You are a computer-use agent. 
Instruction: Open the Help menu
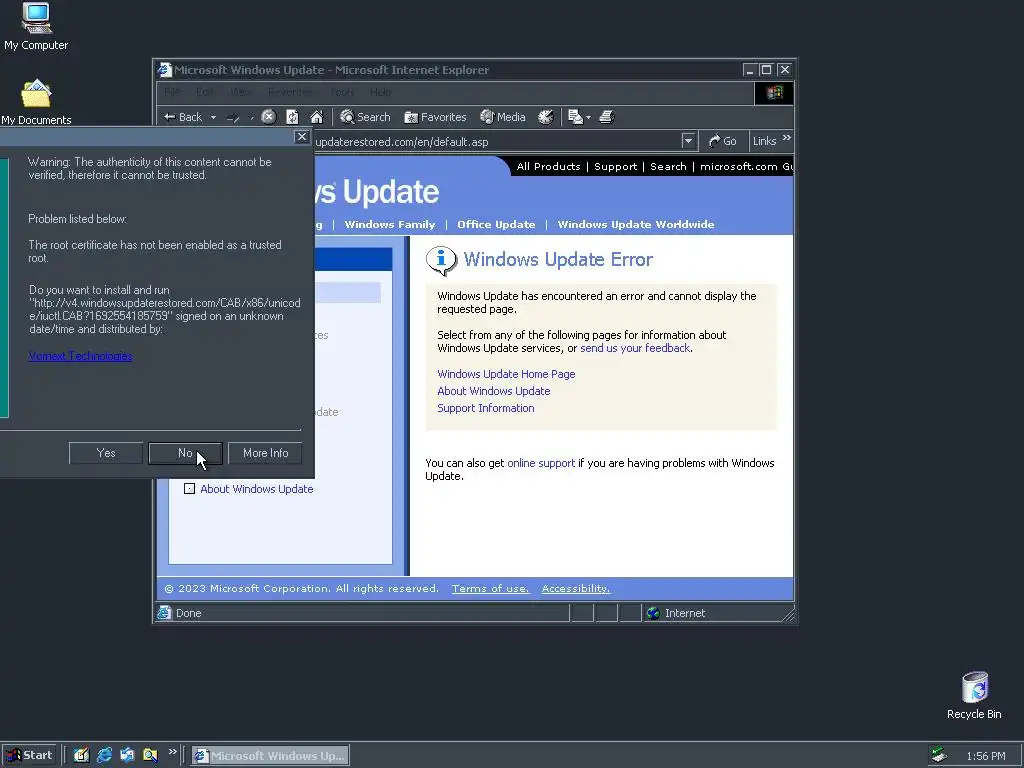click(x=381, y=92)
